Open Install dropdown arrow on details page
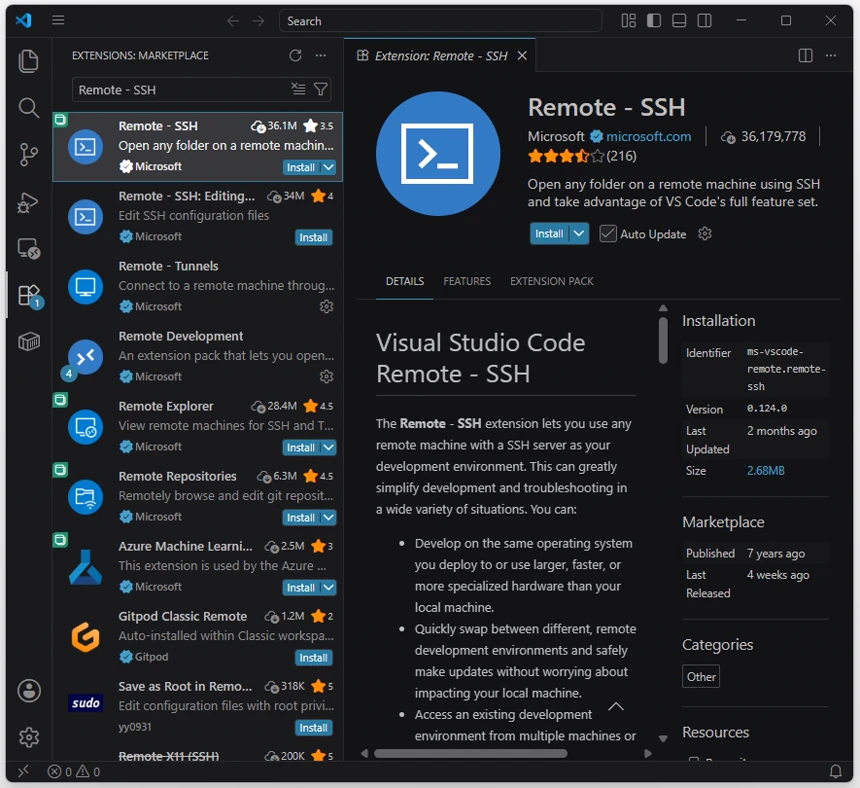Image resolution: width=860 pixels, height=788 pixels. (579, 234)
